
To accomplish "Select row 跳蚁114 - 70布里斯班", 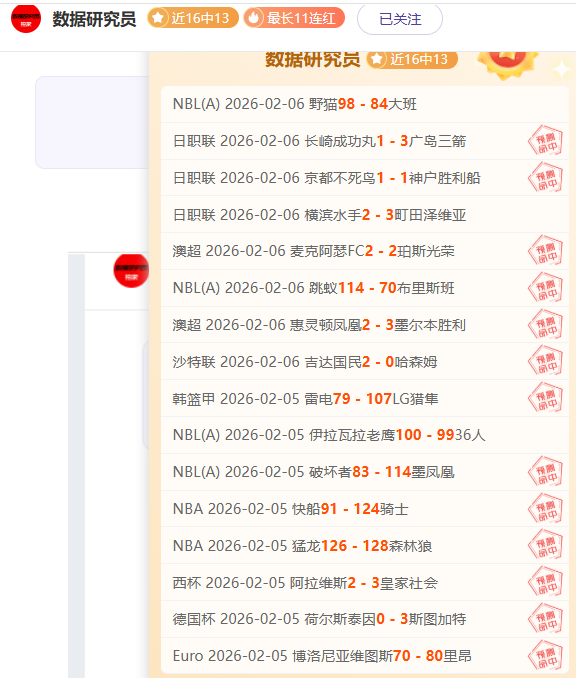I will (365, 288).
